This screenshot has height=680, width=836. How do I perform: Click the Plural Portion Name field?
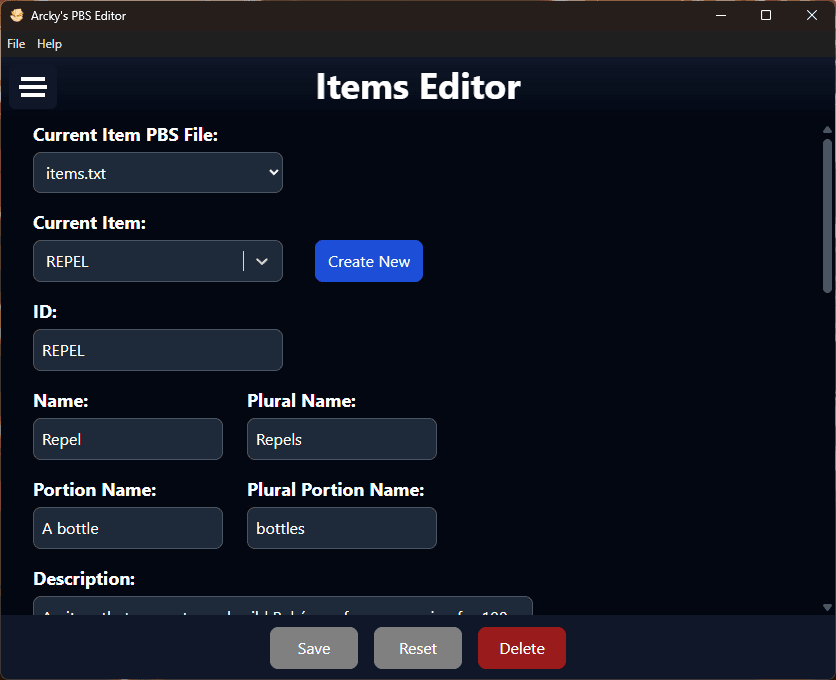341,528
